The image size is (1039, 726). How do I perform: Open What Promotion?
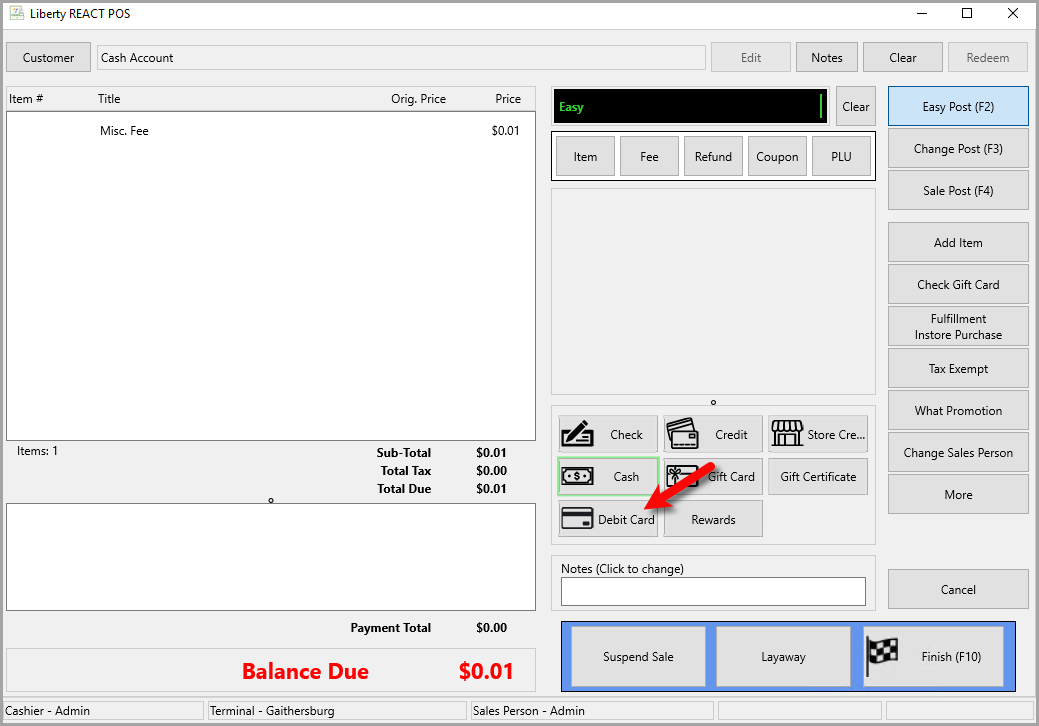[x=958, y=411]
